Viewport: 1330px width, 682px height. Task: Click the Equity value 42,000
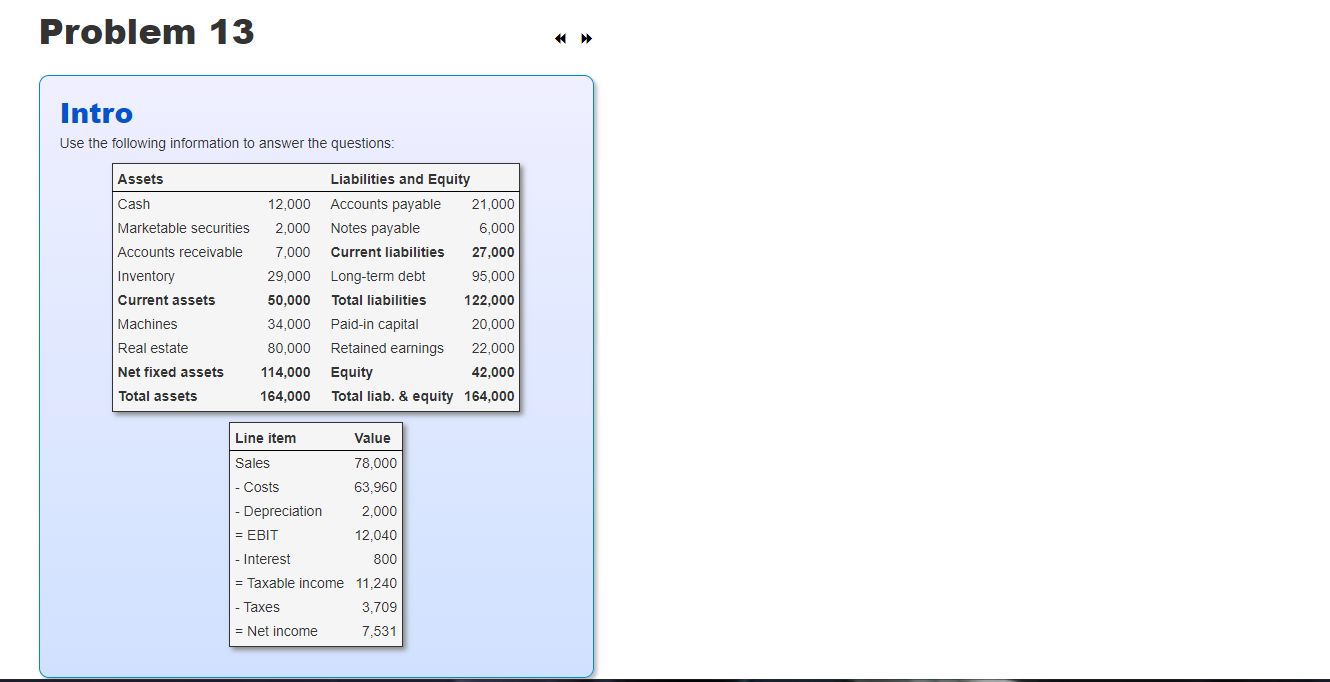pos(493,372)
